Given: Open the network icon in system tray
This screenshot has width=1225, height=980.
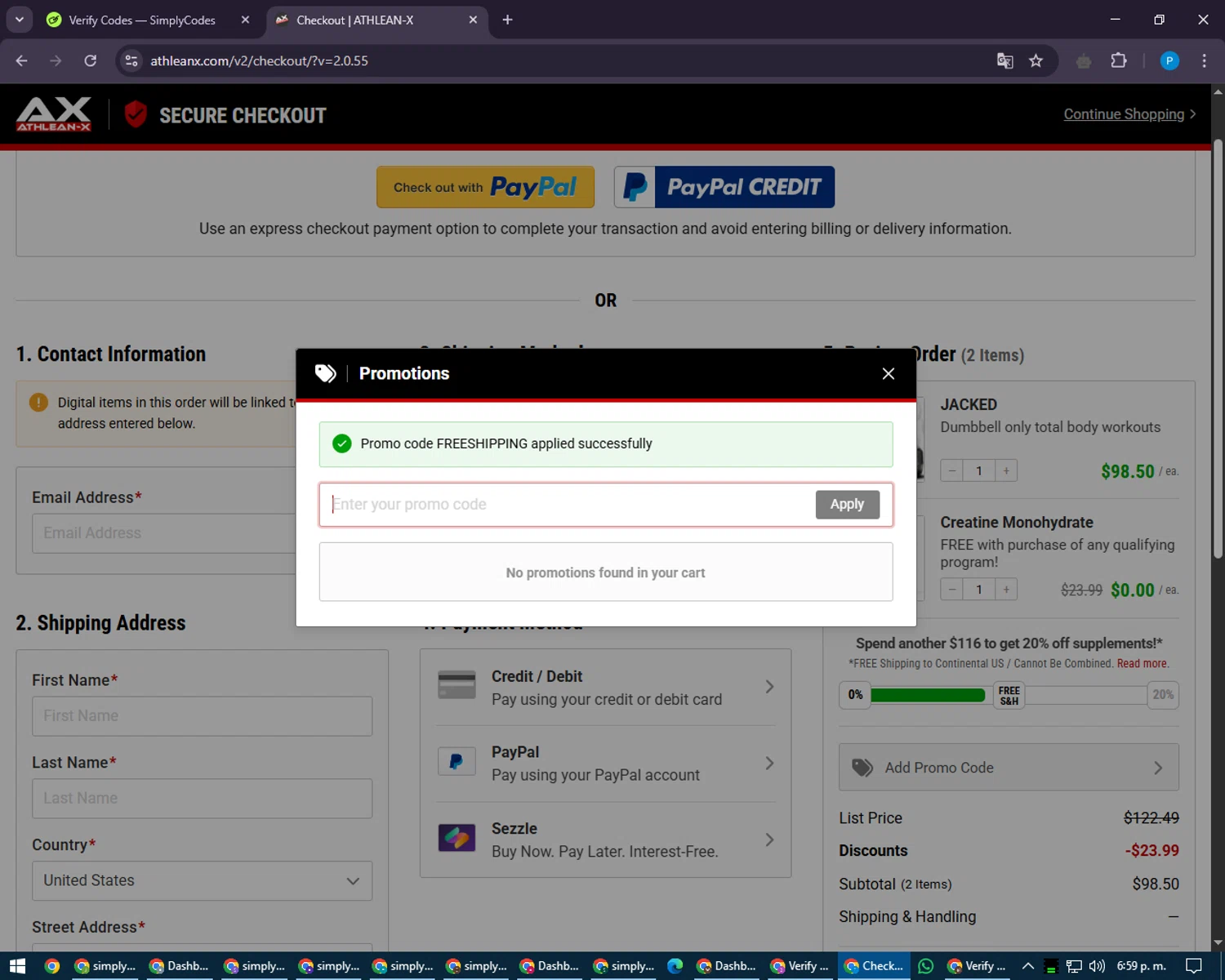Looking at the screenshot, I should 1074,966.
